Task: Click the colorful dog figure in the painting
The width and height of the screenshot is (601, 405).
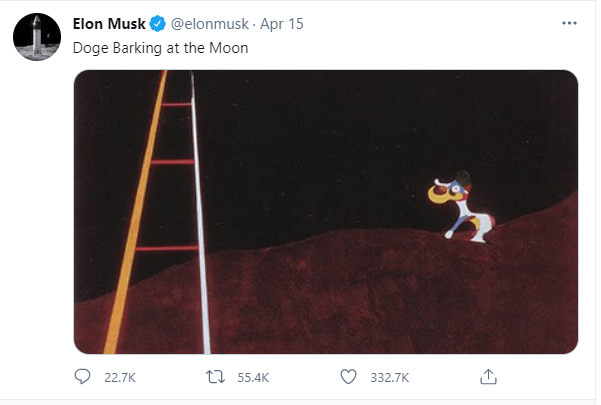Action: pyautogui.click(x=461, y=209)
